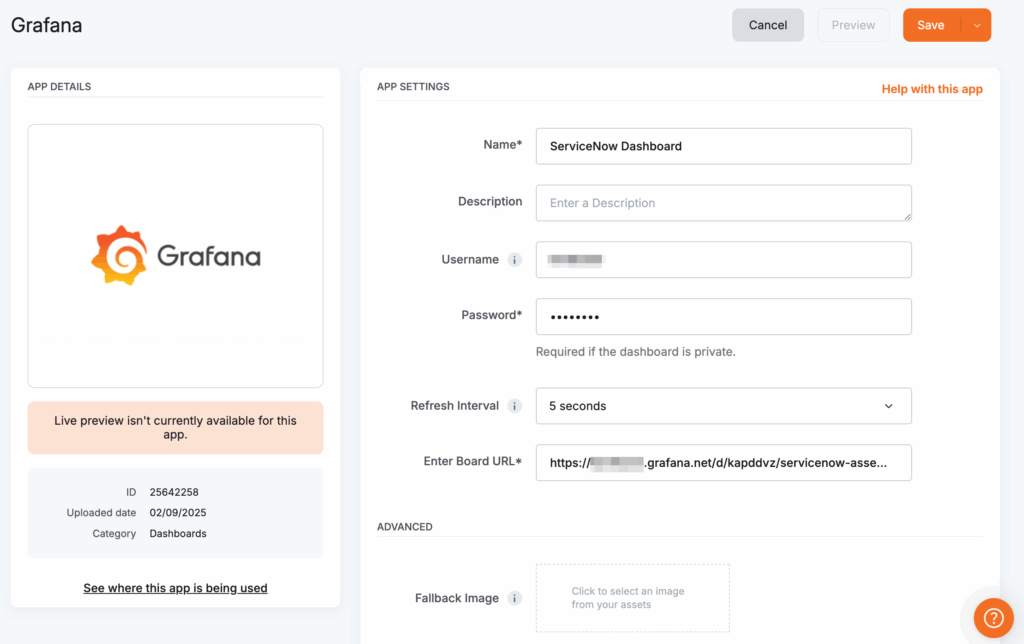Viewport: 1024px width, 644px height.
Task: Click the Preview button
Action: [x=853, y=24]
